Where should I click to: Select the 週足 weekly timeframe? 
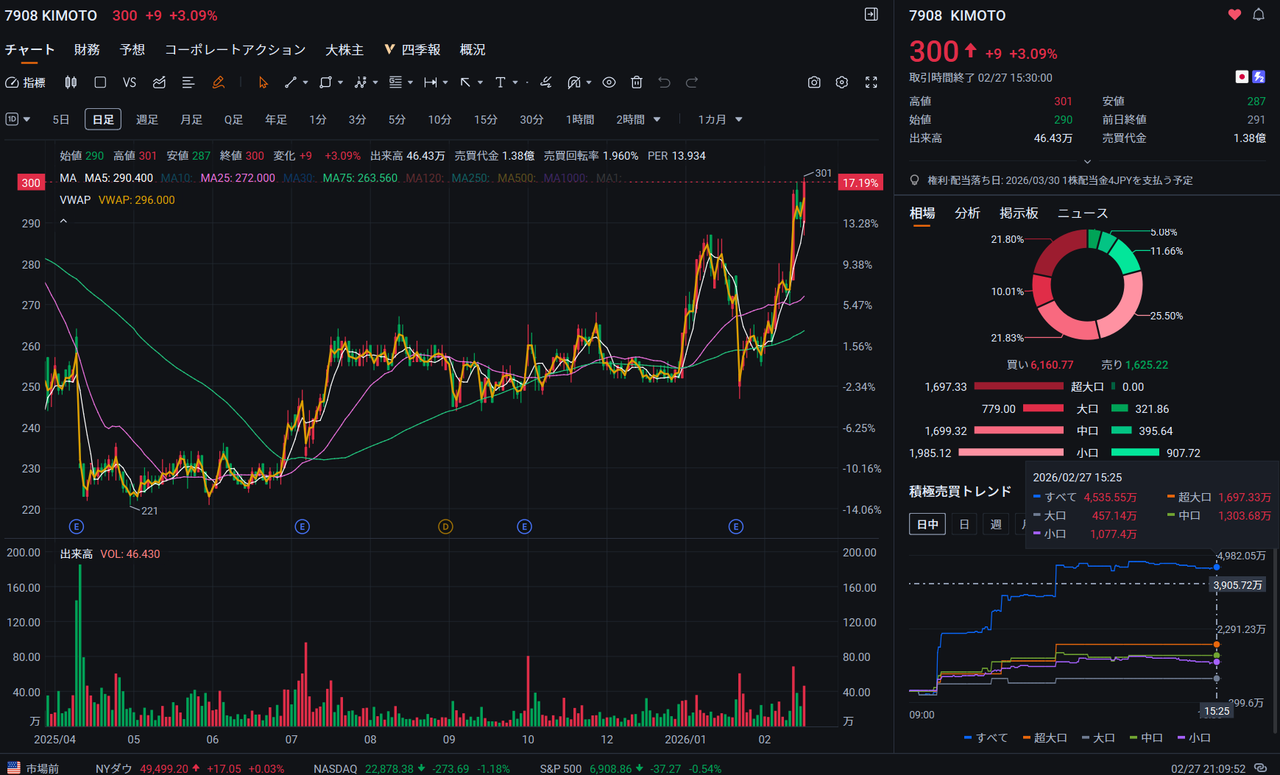147,119
